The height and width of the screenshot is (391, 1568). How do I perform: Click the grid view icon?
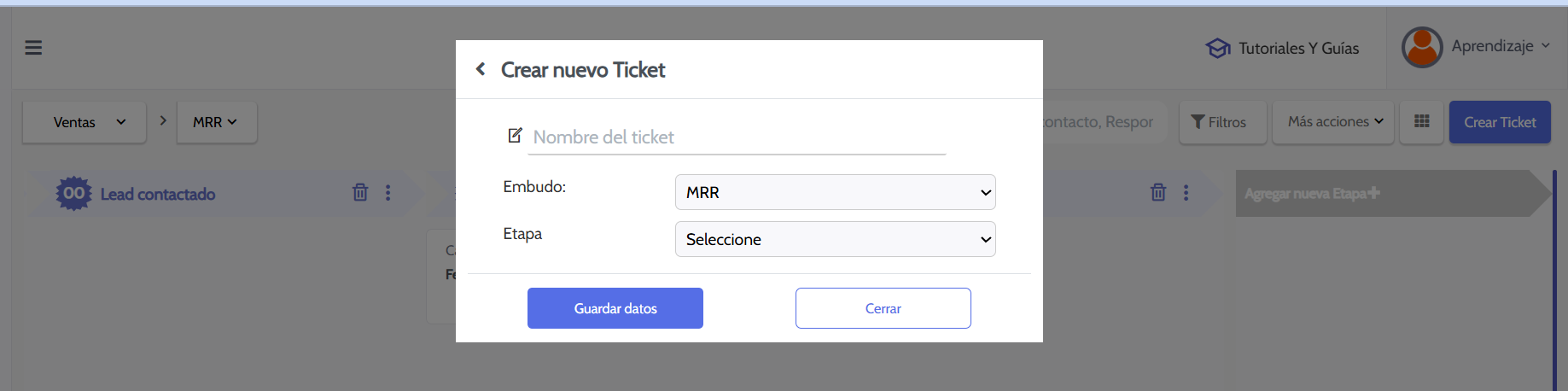(1421, 122)
